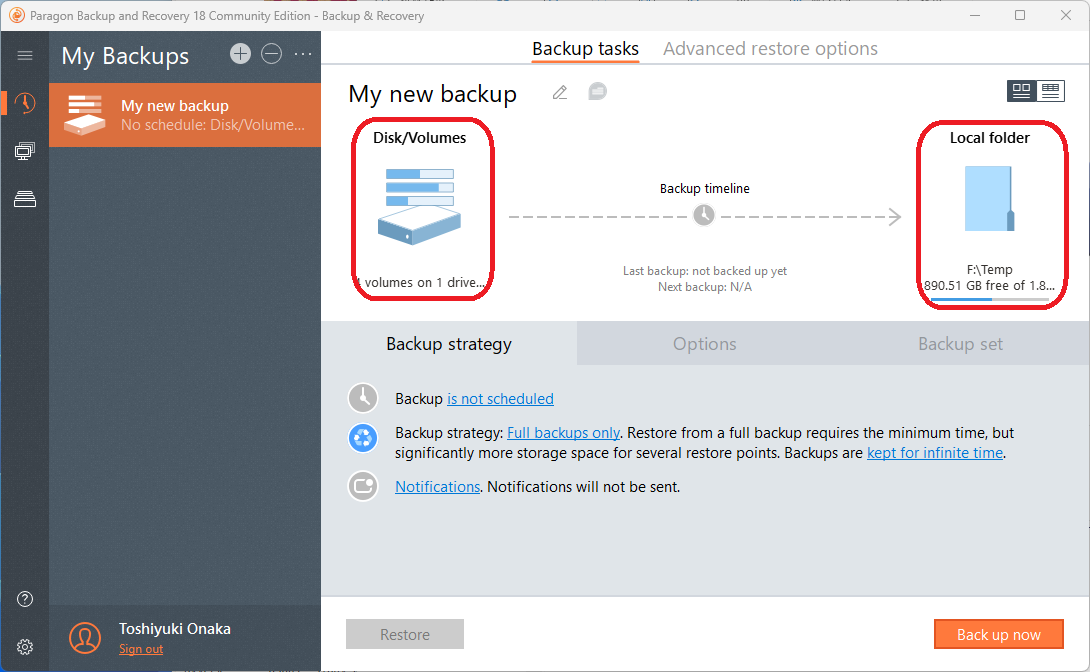The height and width of the screenshot is (672, 1090).
Task: Switch to the Backup set tab
Action: [960, 344]
